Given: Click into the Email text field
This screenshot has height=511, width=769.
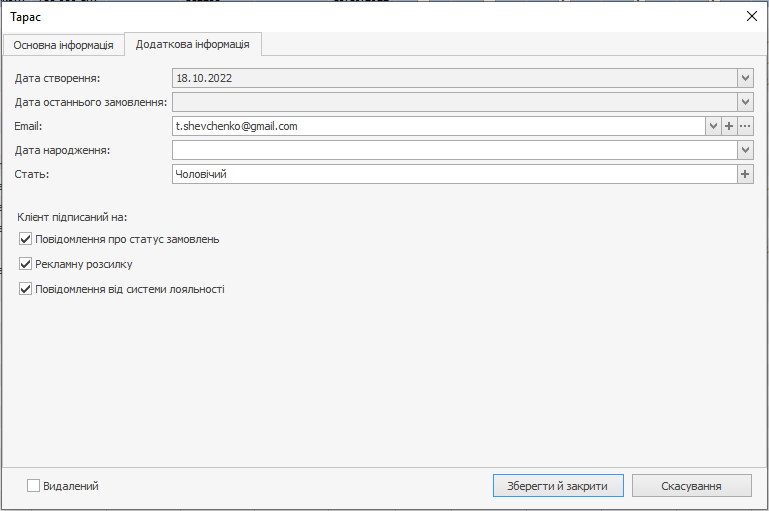Looking at the screenshot, I should pyautogui.click(x=438, y=126).
